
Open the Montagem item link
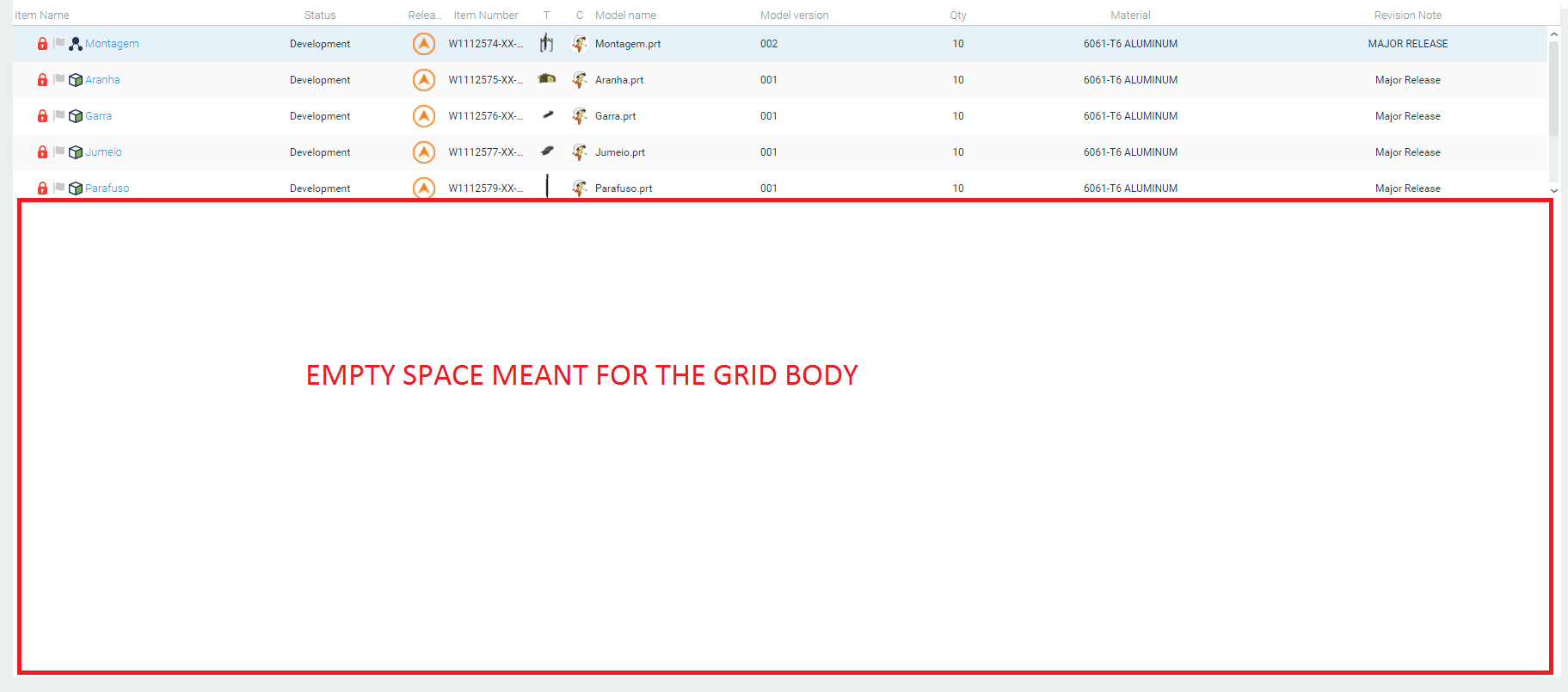(x=112, y=44)
